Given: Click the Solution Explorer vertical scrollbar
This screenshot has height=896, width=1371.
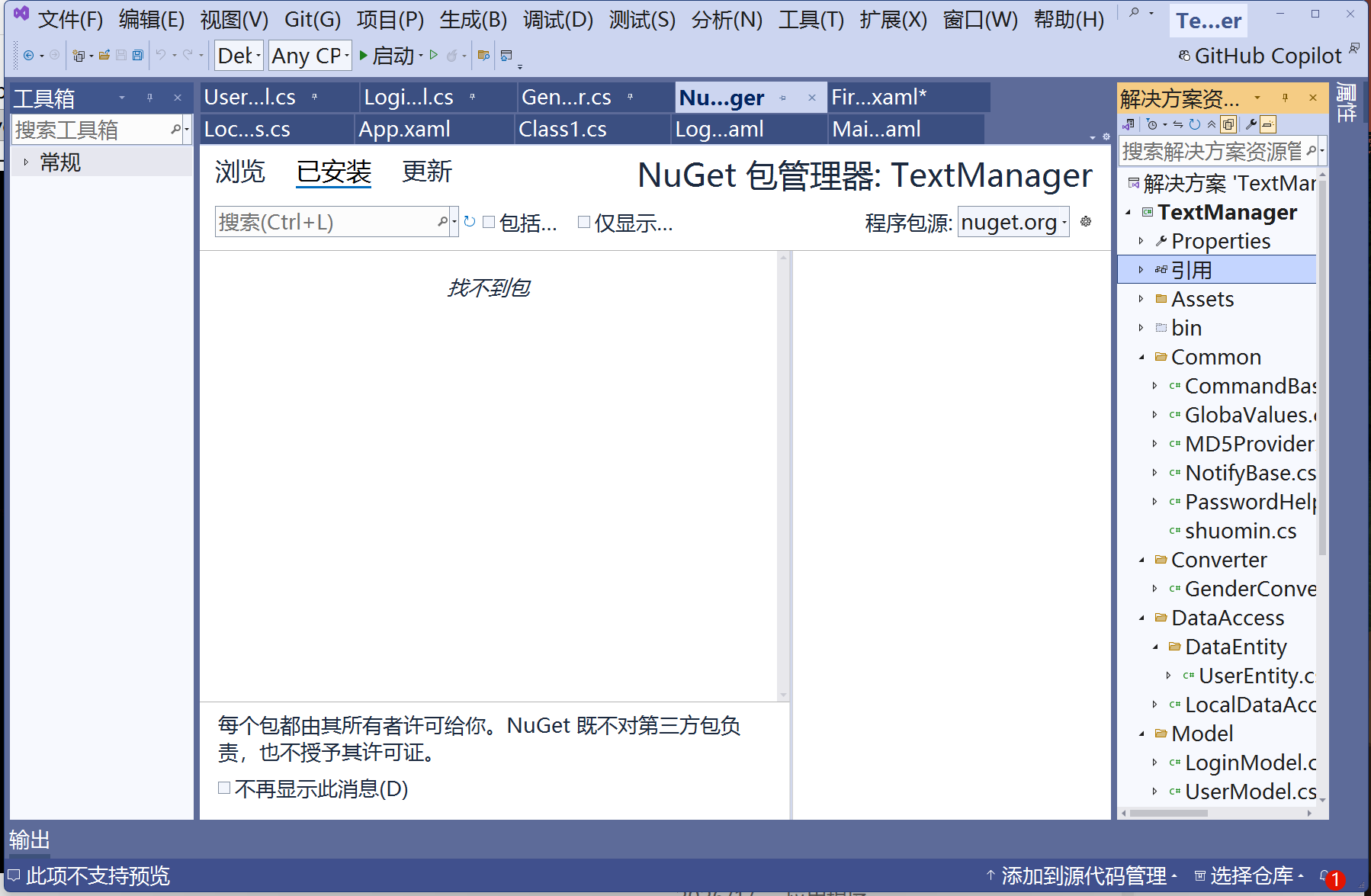Looking at the screenshot, I should 1323,366.
